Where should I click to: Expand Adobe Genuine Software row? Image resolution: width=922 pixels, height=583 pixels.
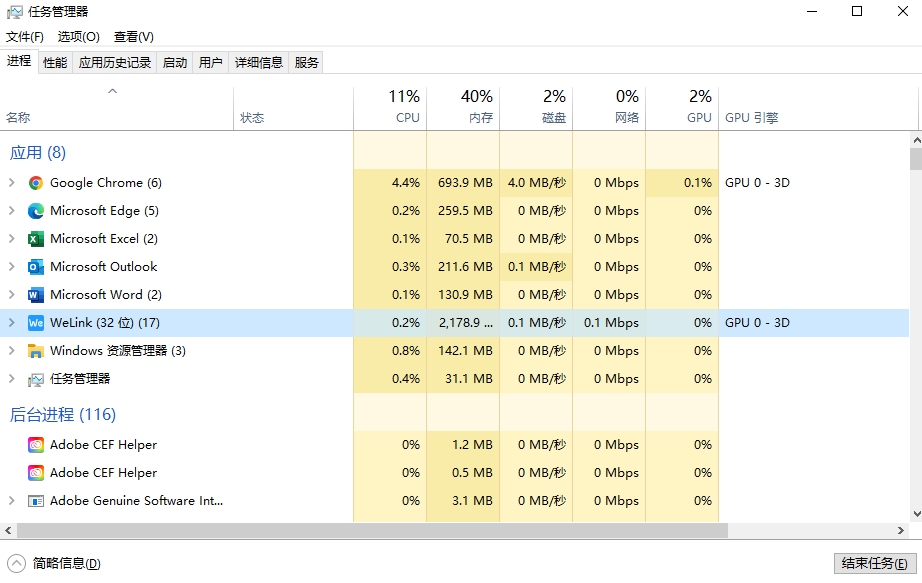pyautogui.click(x=12, y=501)
